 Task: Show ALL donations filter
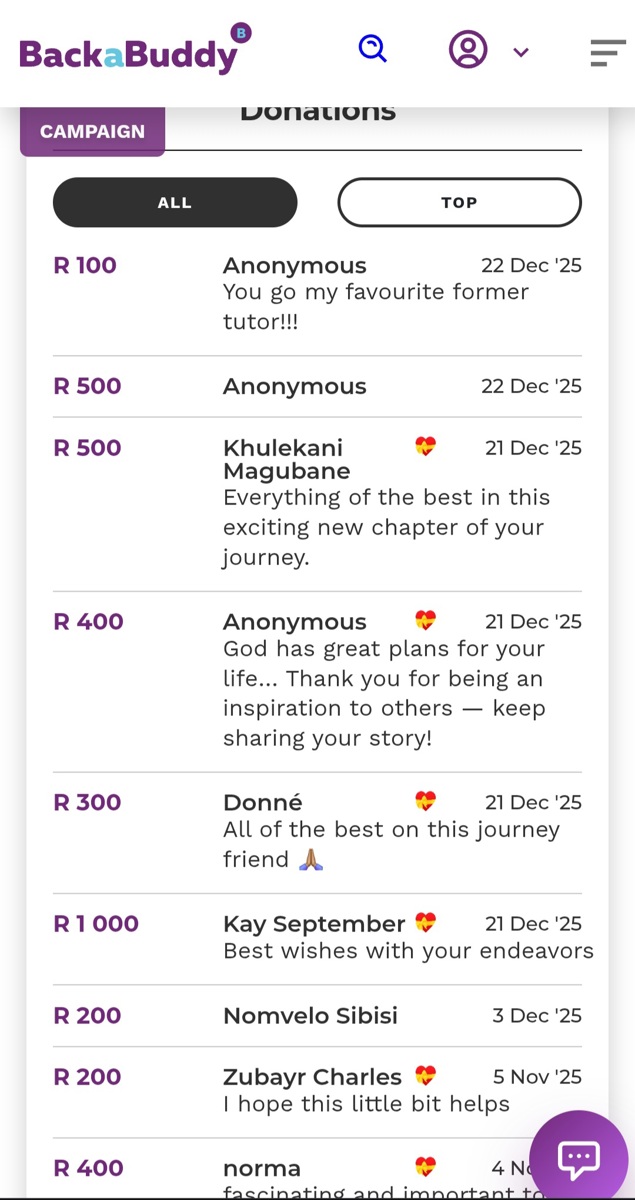click(175, 202)
